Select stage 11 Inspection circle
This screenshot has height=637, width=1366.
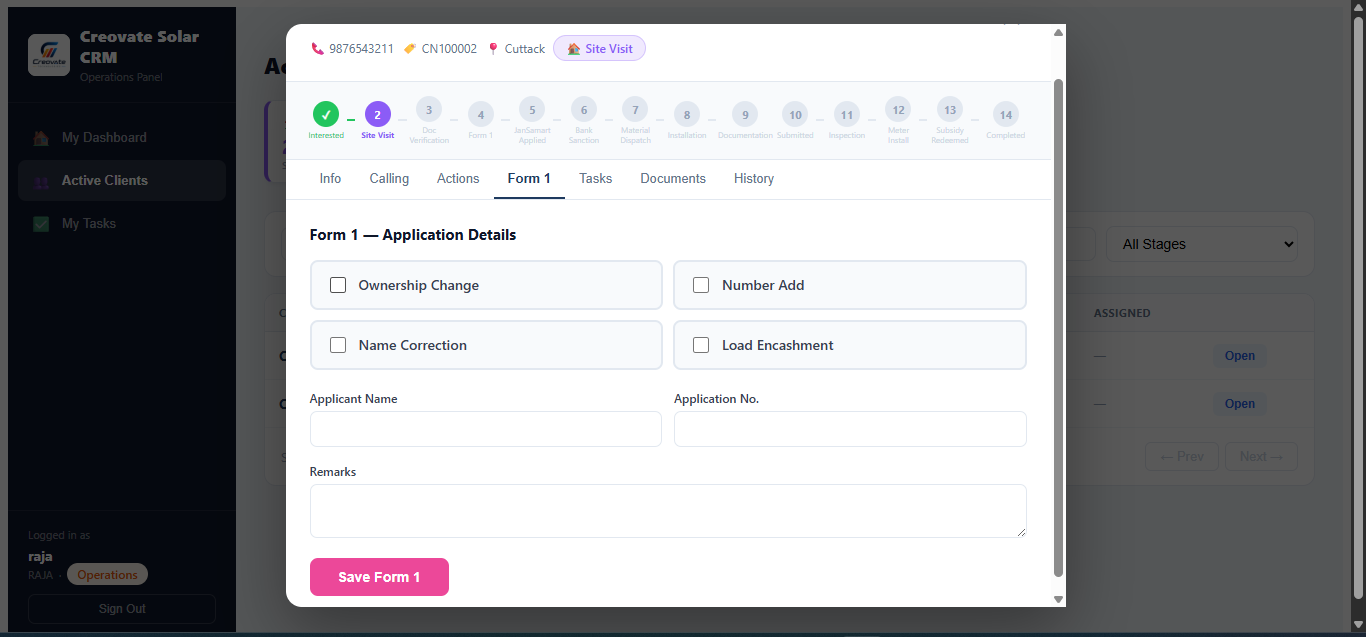coord(847,114)
